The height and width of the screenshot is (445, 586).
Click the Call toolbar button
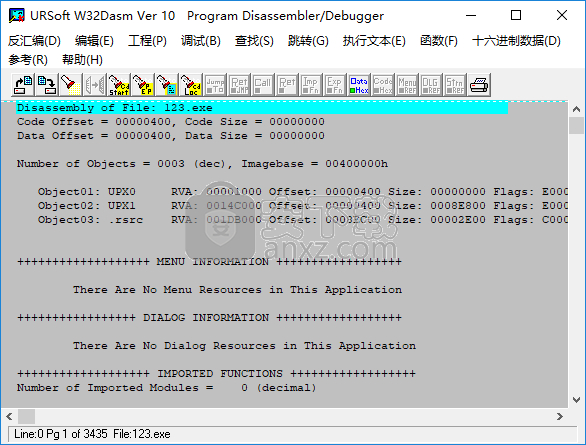tap(263, 85)
